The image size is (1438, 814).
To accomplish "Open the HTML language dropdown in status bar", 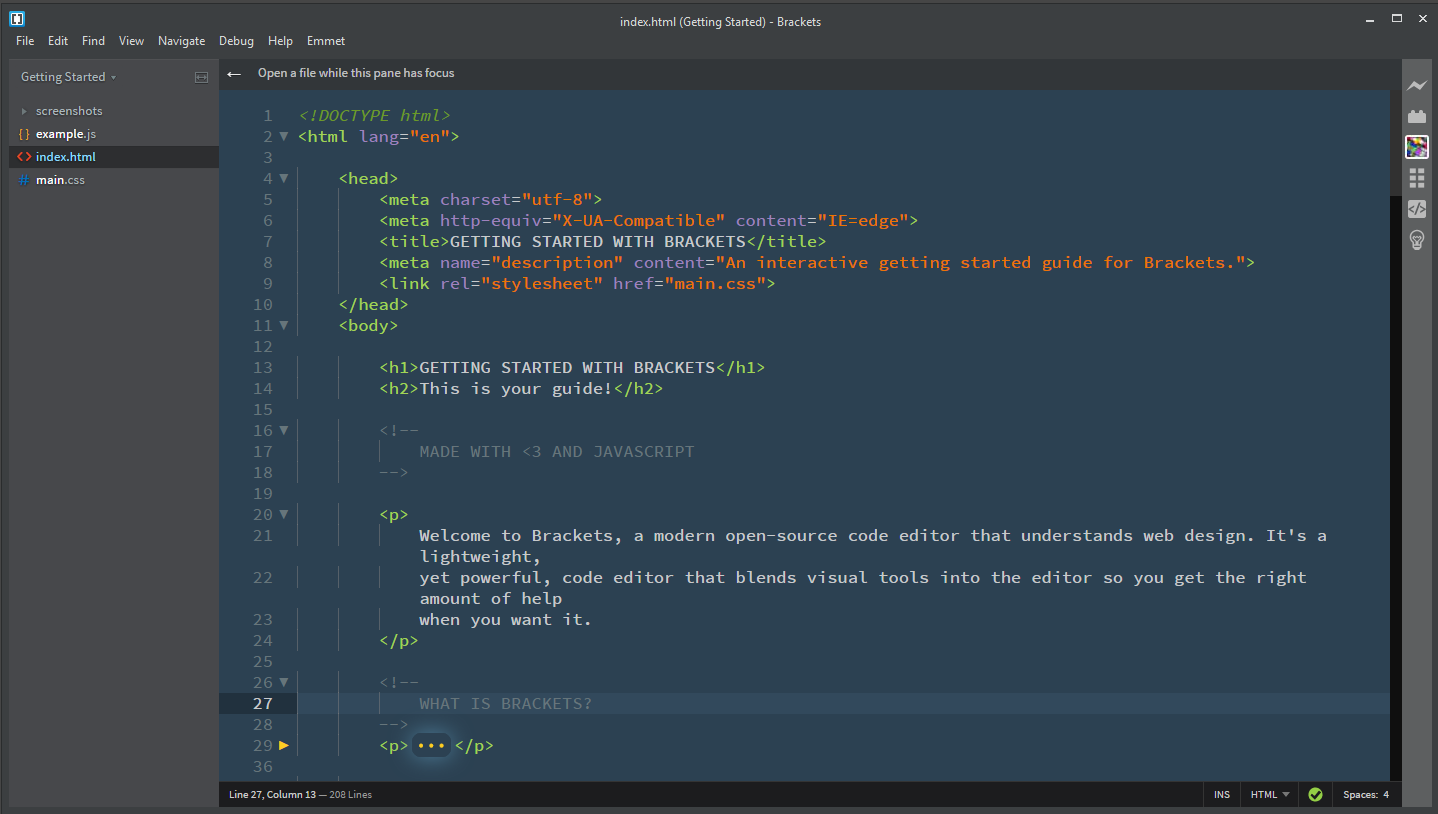I will (1270, 795).
